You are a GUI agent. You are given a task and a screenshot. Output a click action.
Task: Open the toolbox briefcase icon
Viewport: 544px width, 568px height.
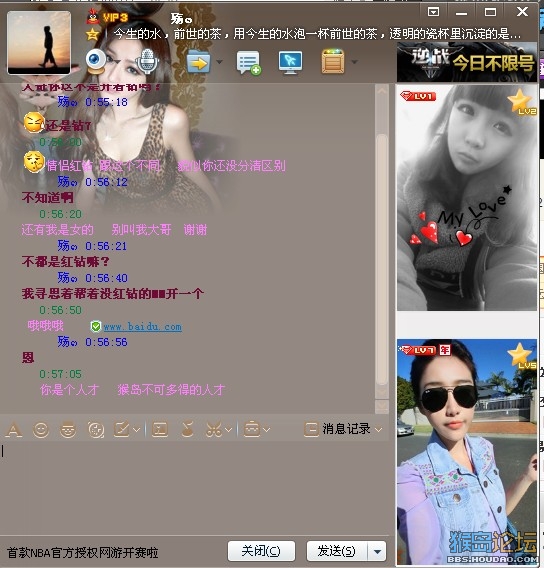[x=252, y=430]
